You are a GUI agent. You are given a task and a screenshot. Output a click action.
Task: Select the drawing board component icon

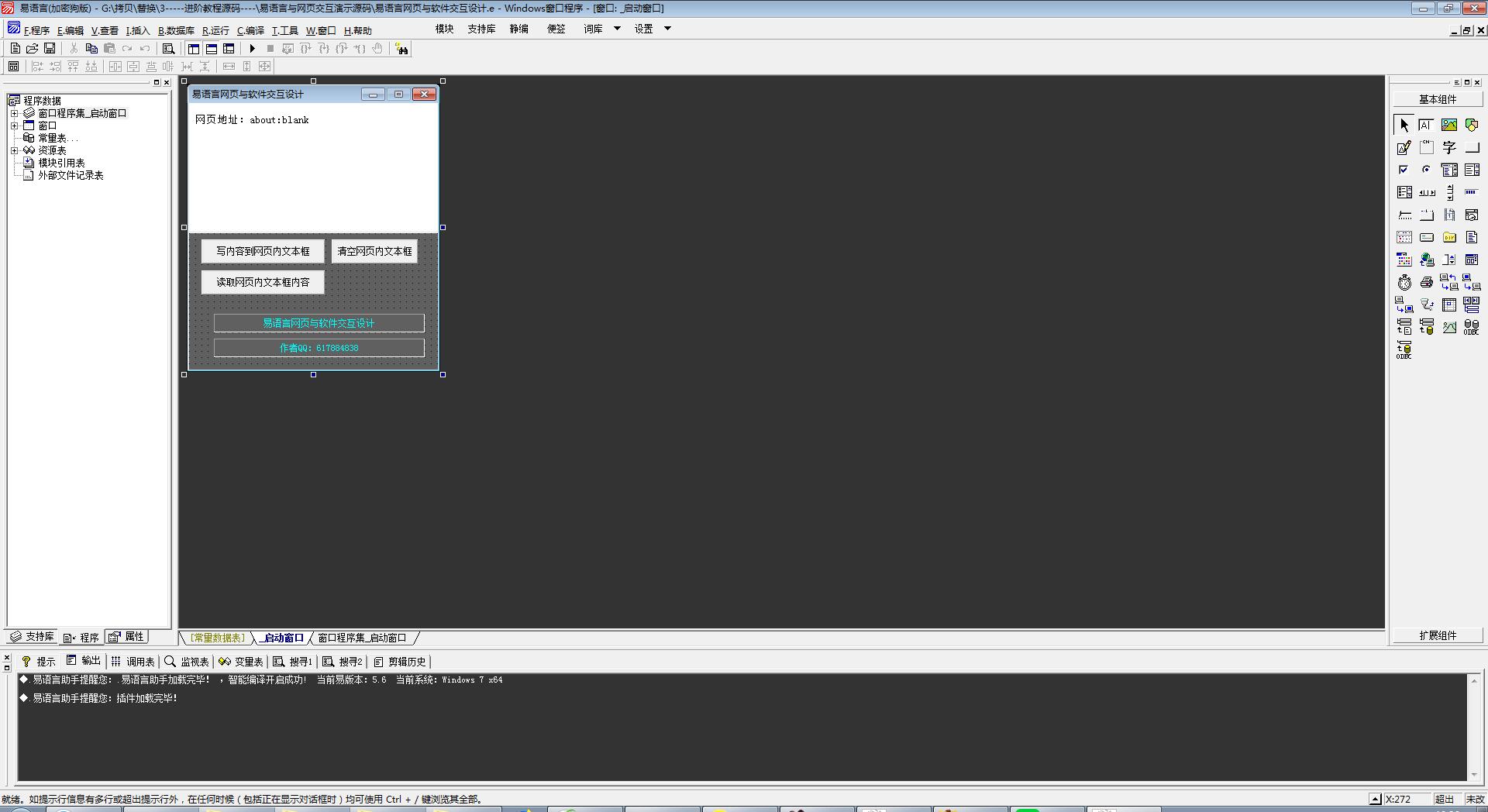pos(1404,147)
